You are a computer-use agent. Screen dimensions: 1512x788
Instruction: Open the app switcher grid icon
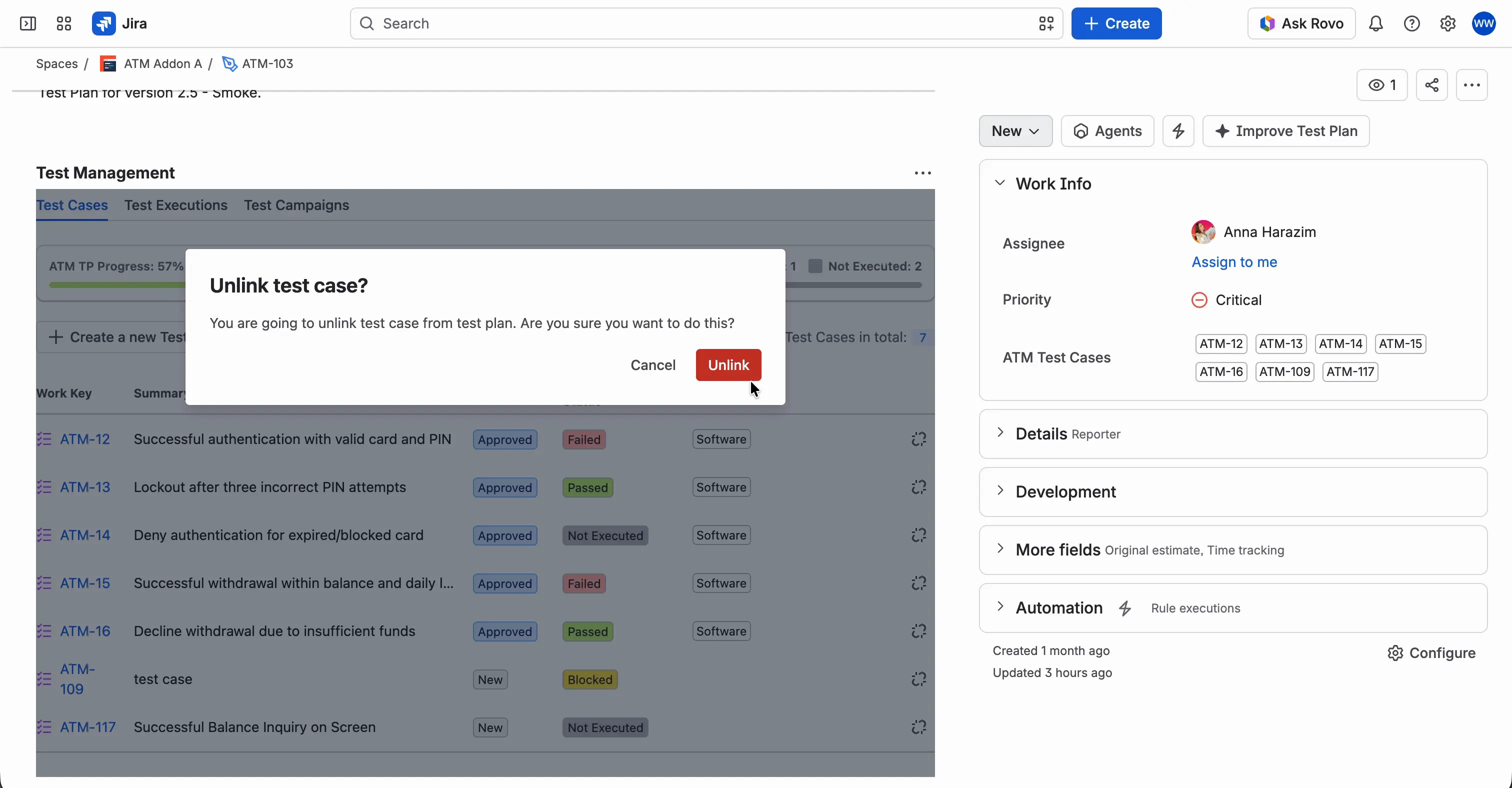(x=63, y=23)
